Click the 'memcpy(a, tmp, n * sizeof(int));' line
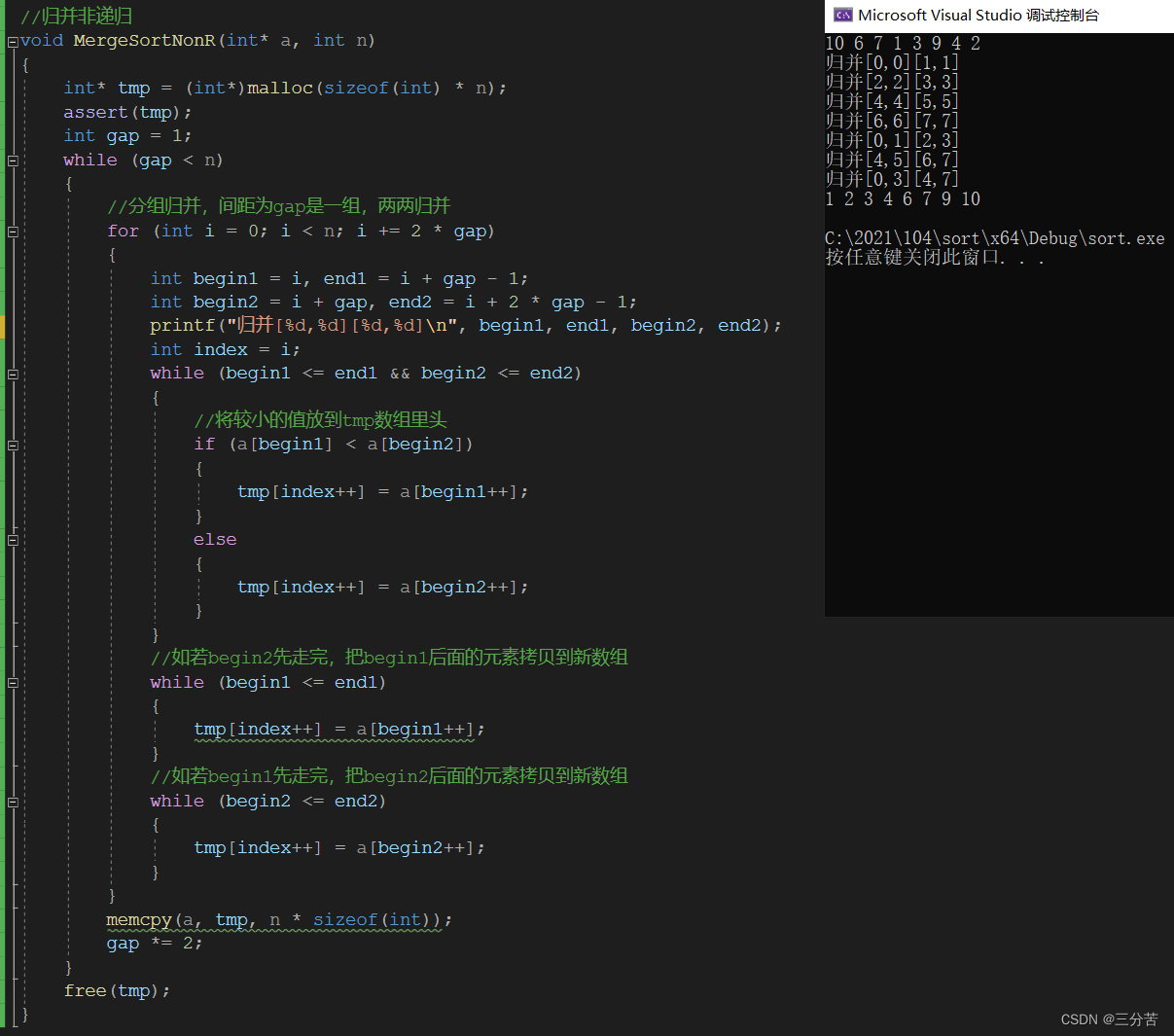Viewport: 1174px width, 1036px height. (x=279, y=919)
